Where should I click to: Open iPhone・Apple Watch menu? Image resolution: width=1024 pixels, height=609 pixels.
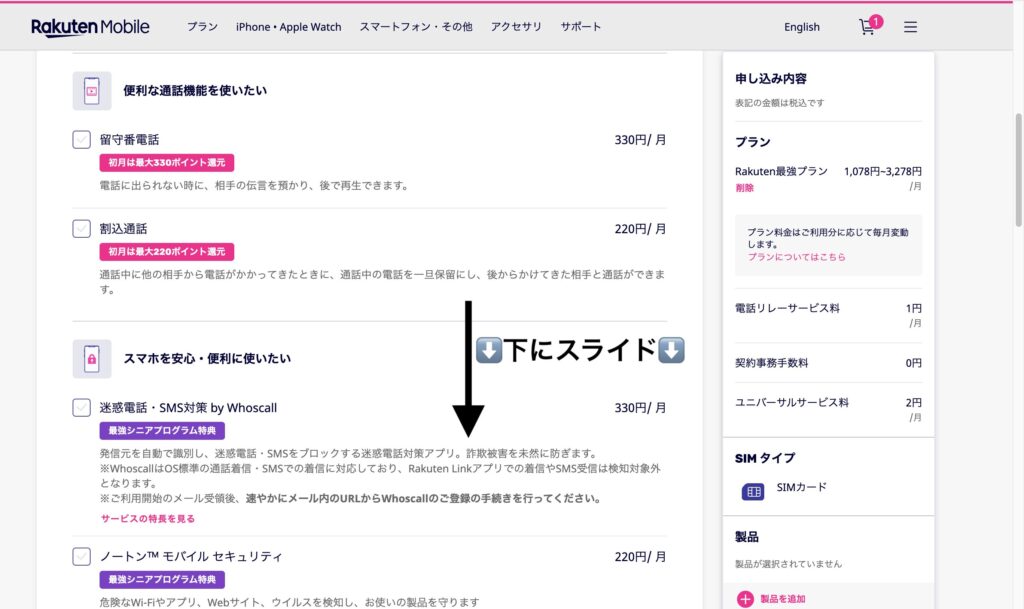click(x=289, y=27)
